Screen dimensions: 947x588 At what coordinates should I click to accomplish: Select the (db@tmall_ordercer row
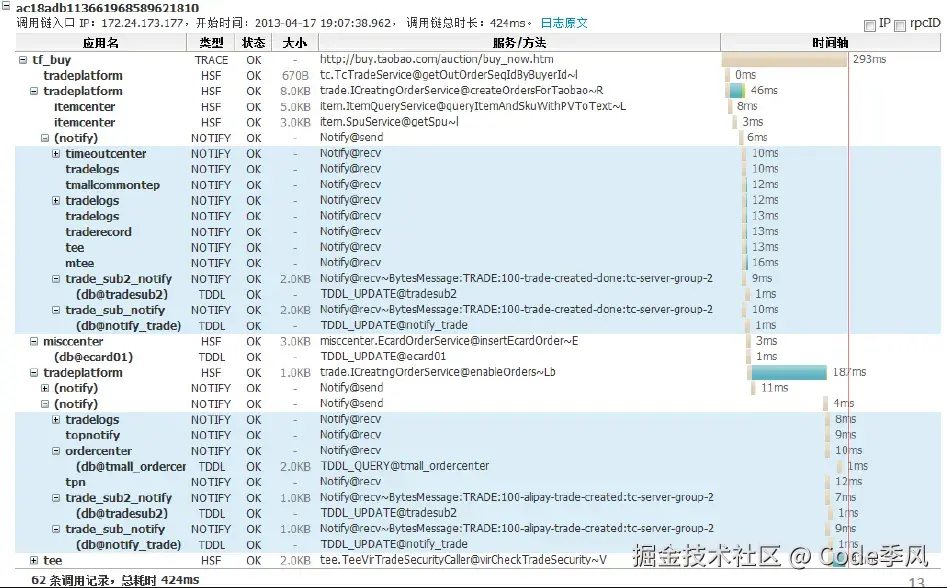tap(478, 467)
